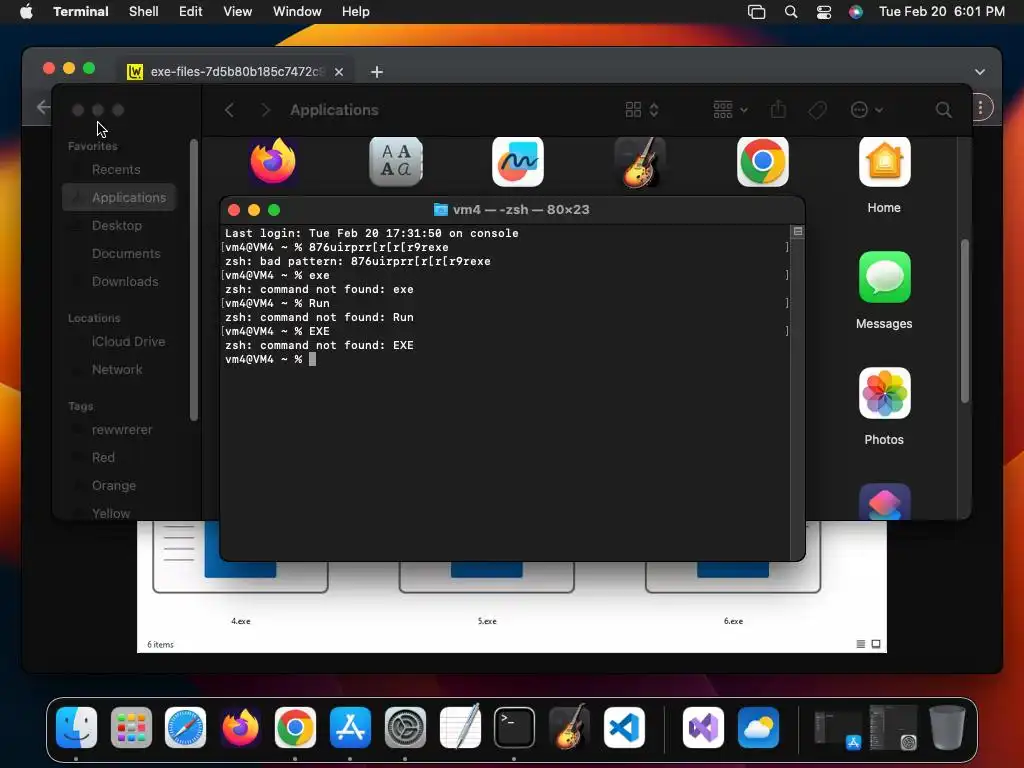Go back in Finder Applications window
This screenshot has width=1024, height=768.
[229, 110]
